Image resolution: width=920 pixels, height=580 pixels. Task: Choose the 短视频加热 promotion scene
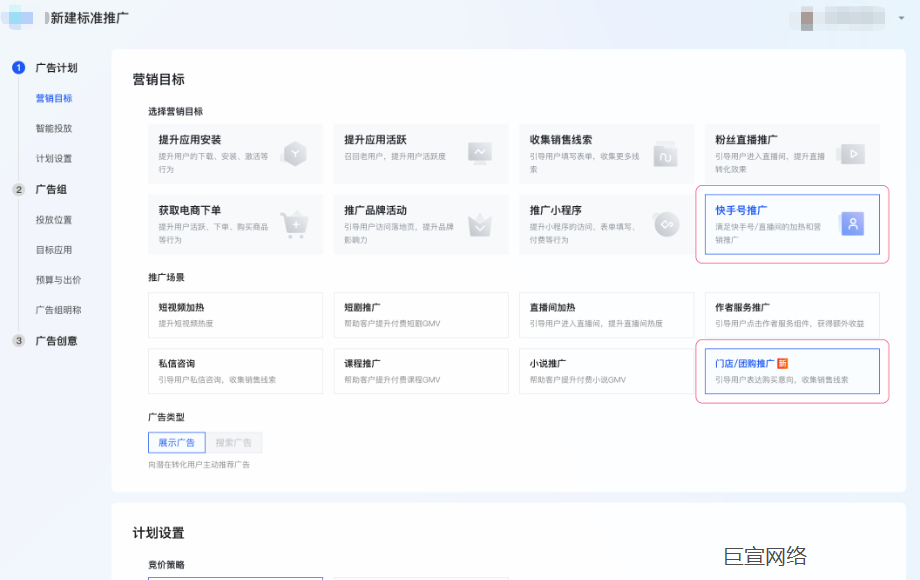[235, 315]
